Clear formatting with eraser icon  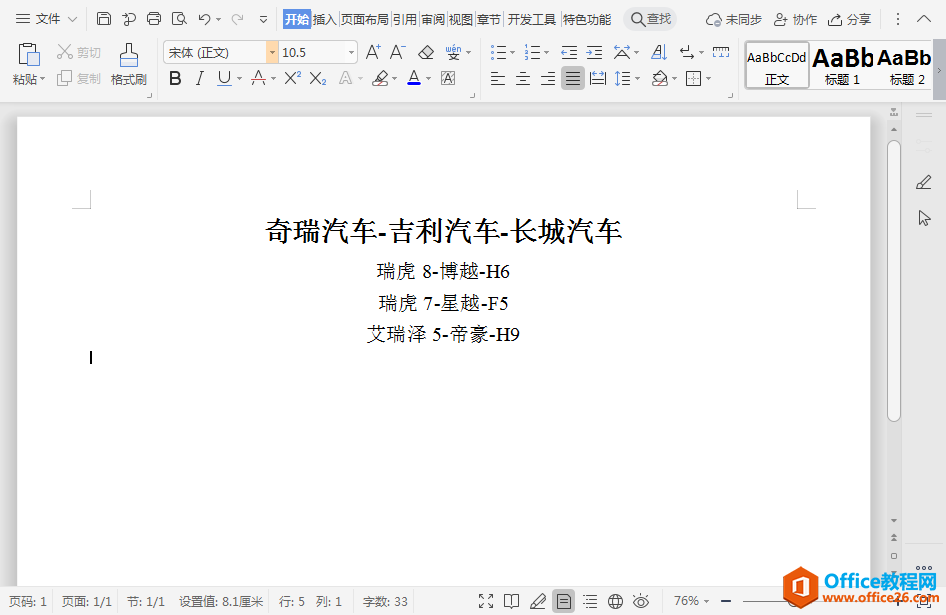(426, 53)
